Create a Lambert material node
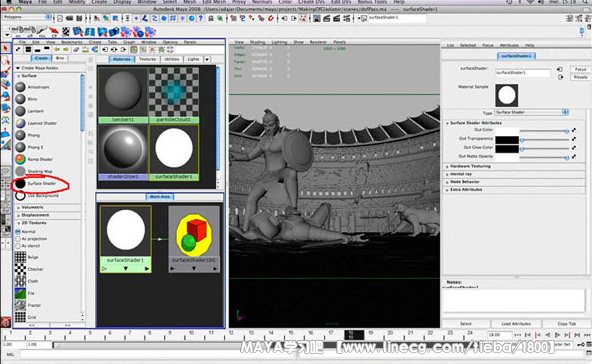The image size is (592, 364). point(29,111)
